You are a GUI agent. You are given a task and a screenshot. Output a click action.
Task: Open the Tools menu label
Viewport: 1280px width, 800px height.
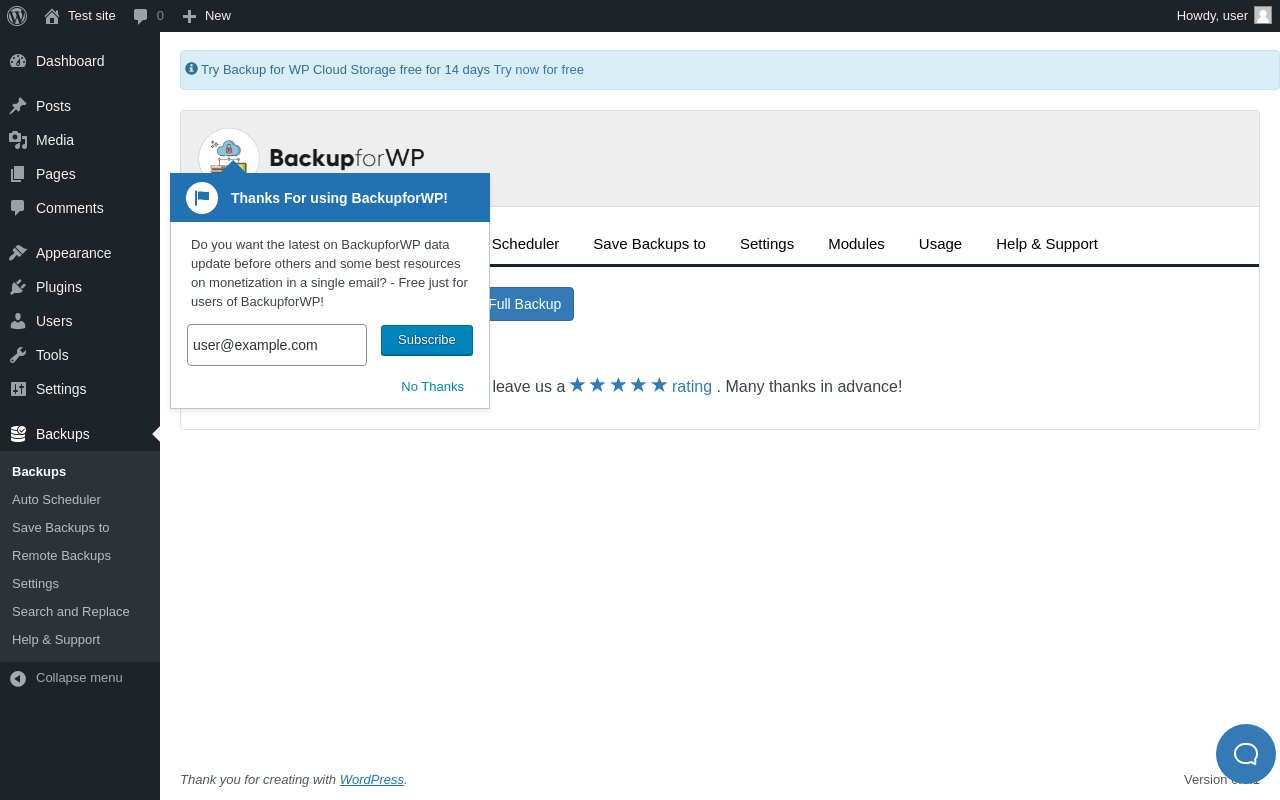pos(52,355)
